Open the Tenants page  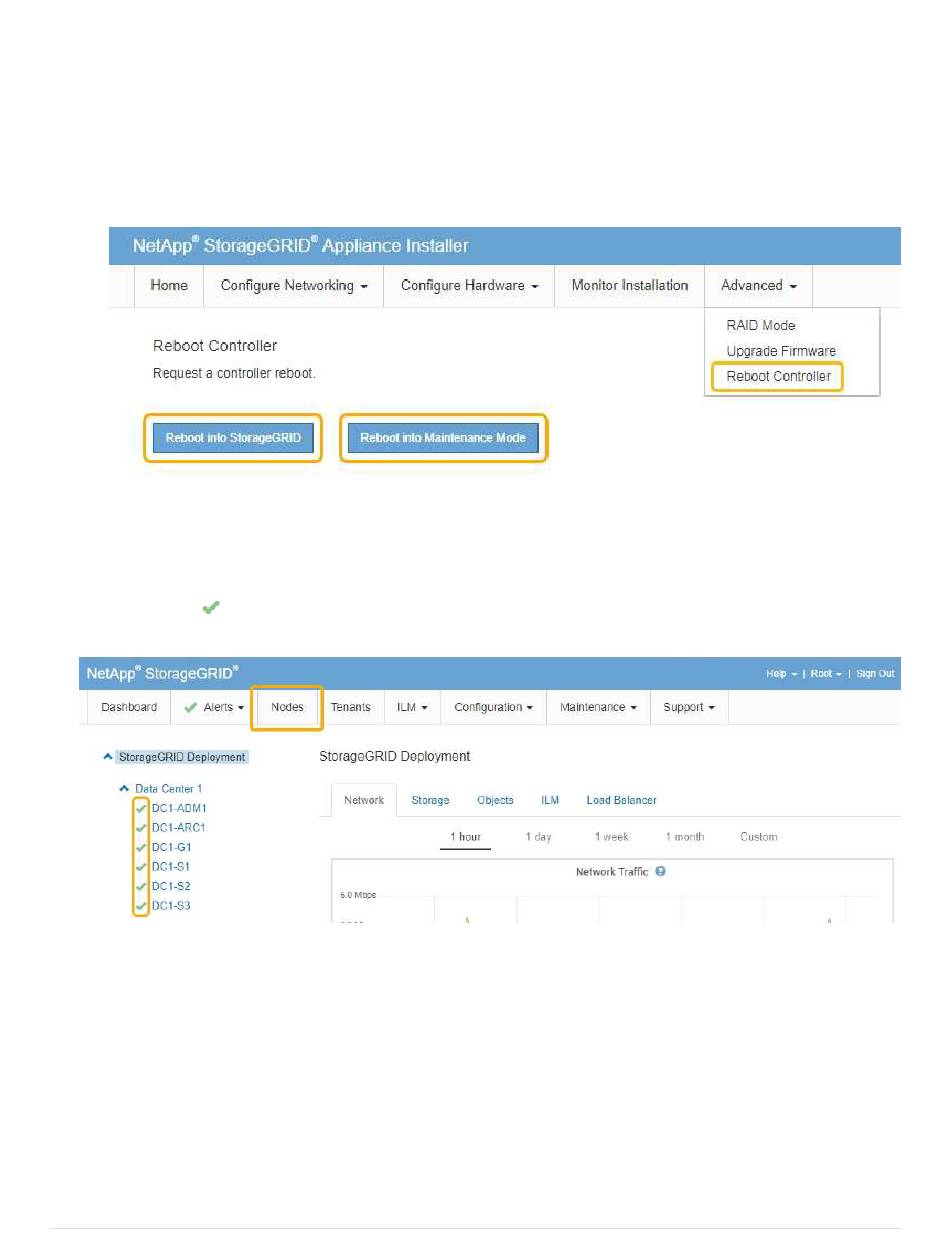[x=351, y=707]
